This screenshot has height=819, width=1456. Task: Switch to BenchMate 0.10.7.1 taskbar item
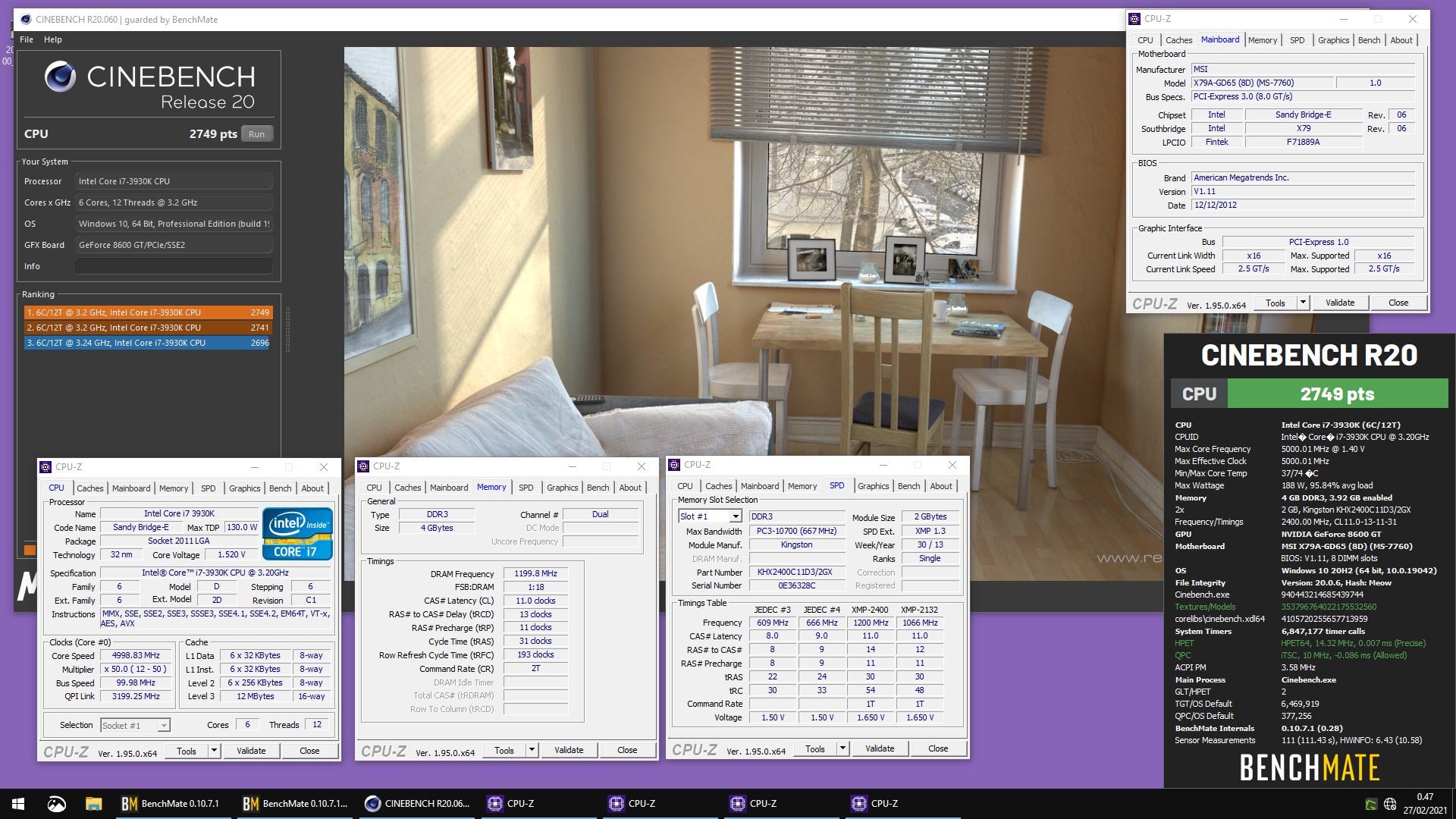(x=172, y=804)
